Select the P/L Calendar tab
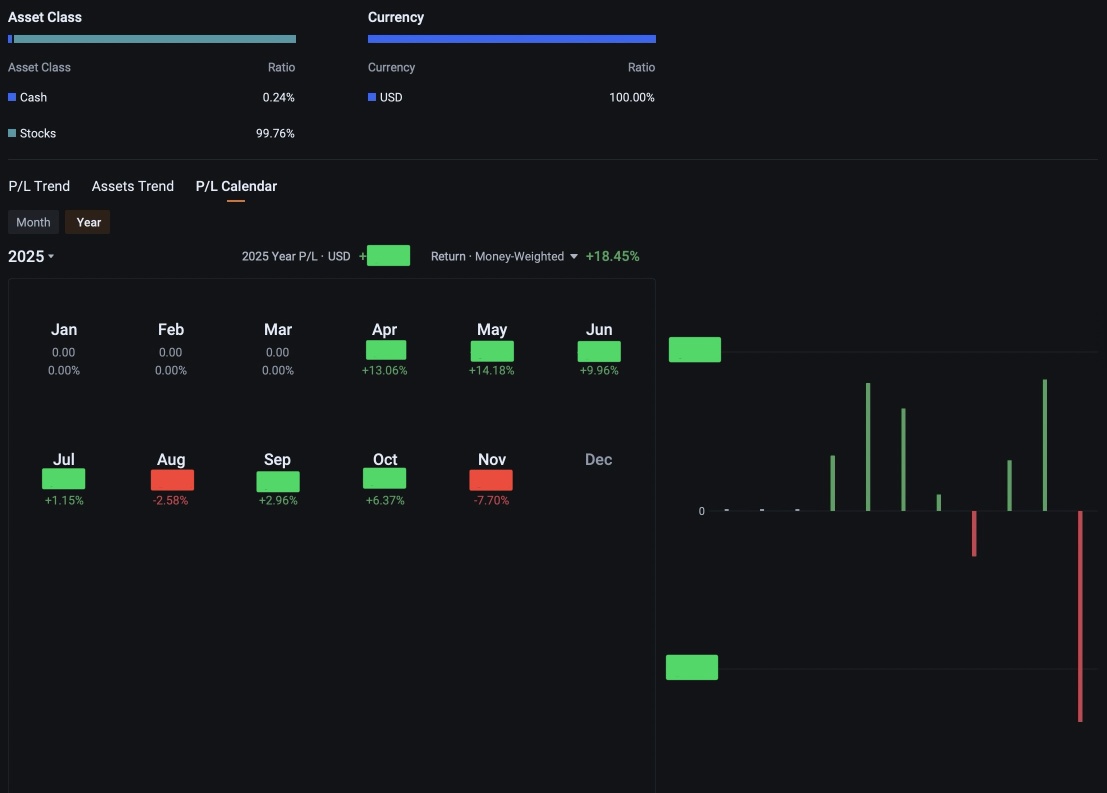The height and width of the screenshot is (793, 1107). click(x=236, y=186)
